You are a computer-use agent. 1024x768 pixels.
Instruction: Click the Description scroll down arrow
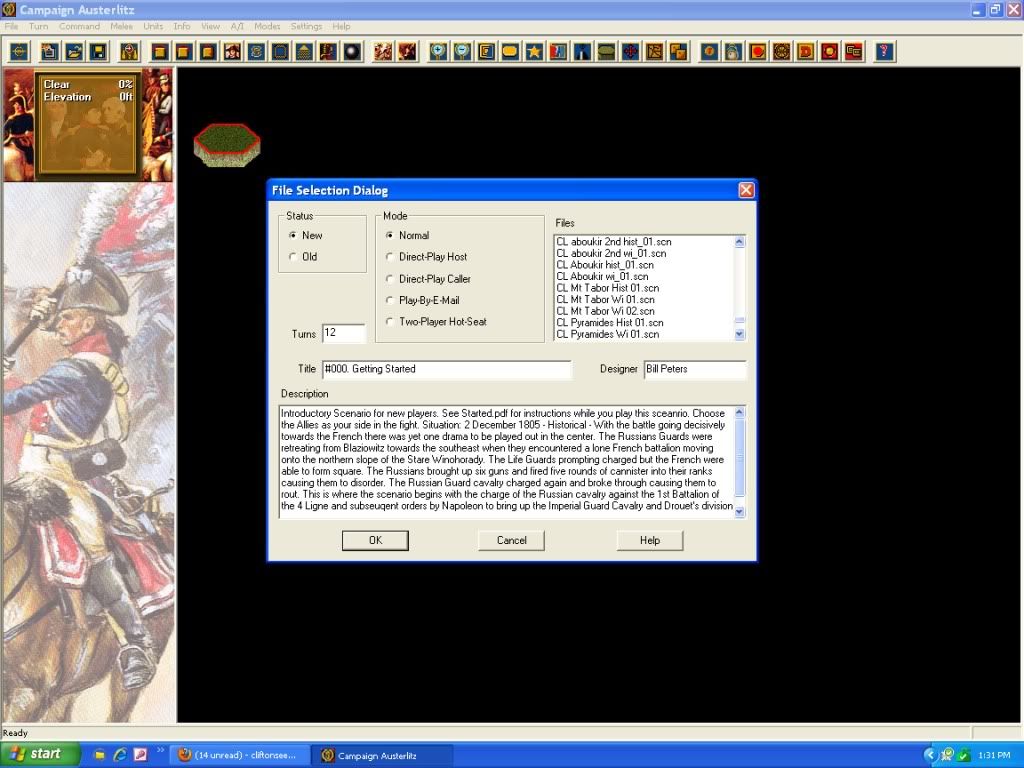tap(739, 512)
